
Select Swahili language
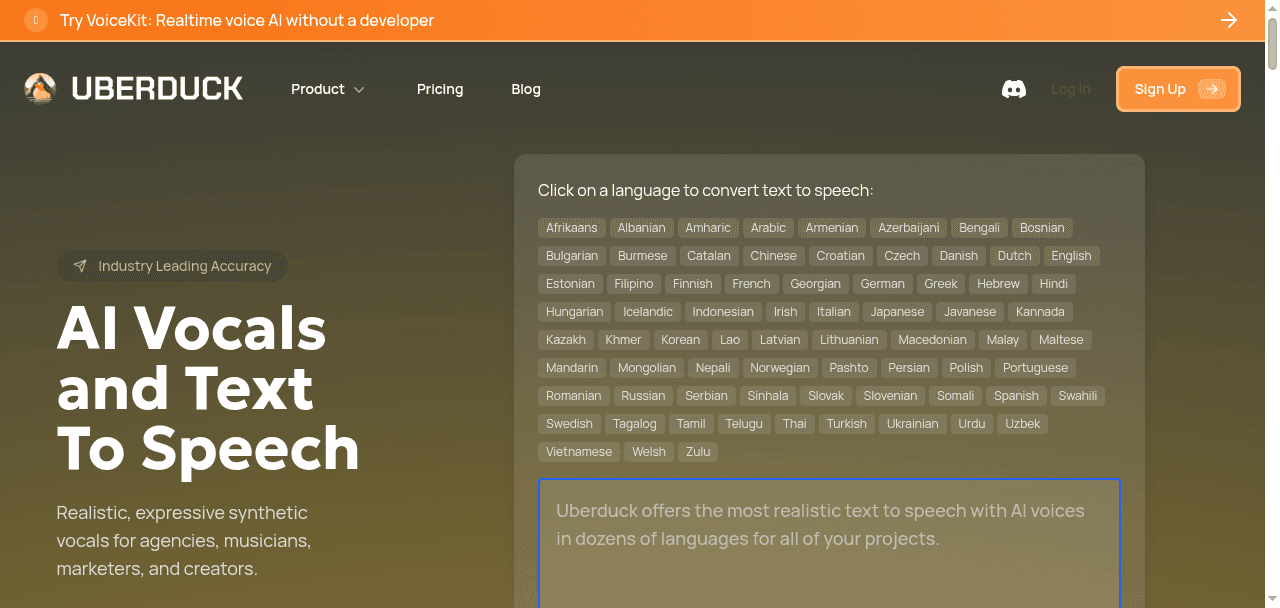[x=1078, y=396]
